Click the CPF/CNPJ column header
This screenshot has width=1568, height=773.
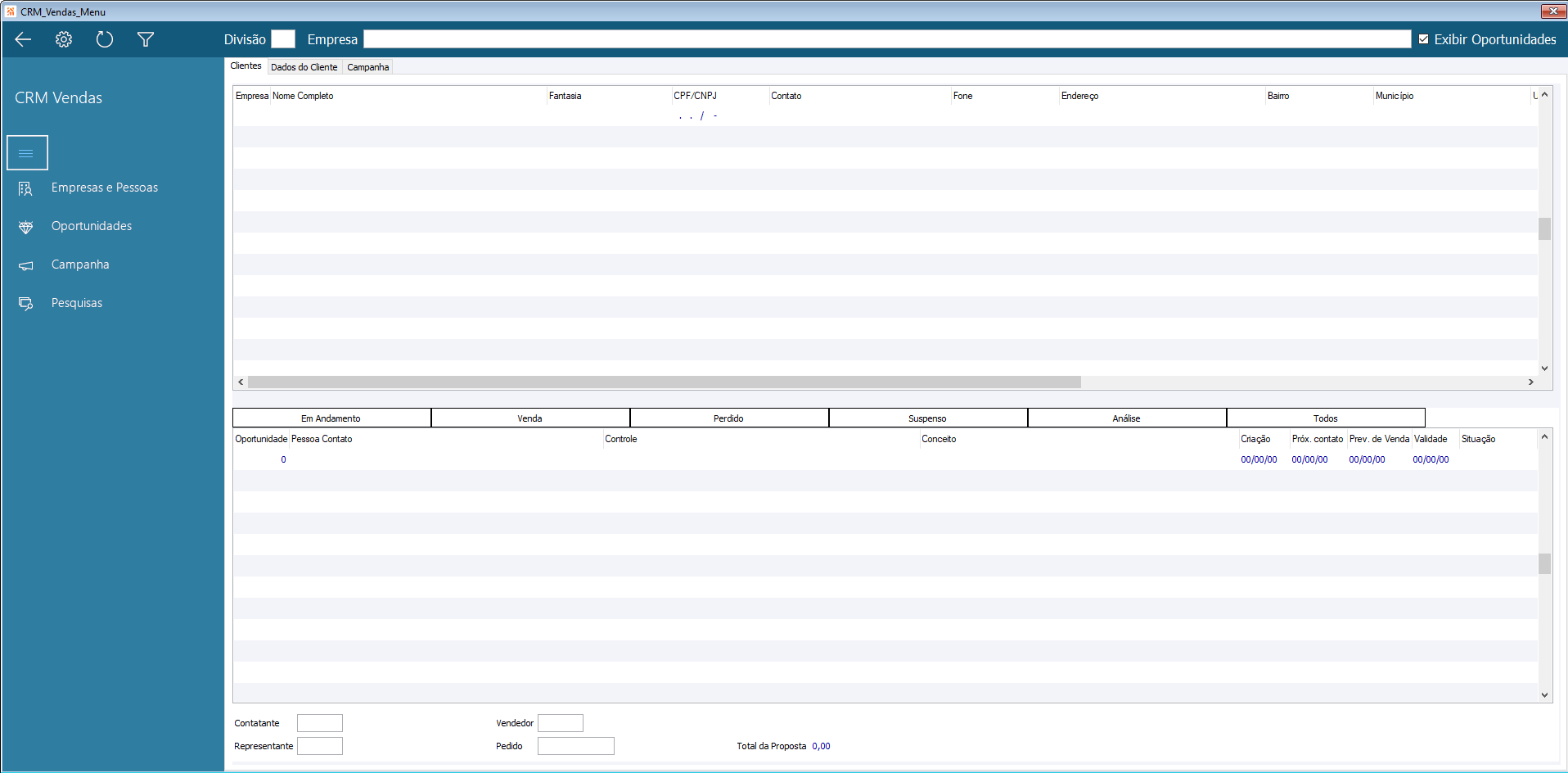pyautogui.click(x=720, y=96)
